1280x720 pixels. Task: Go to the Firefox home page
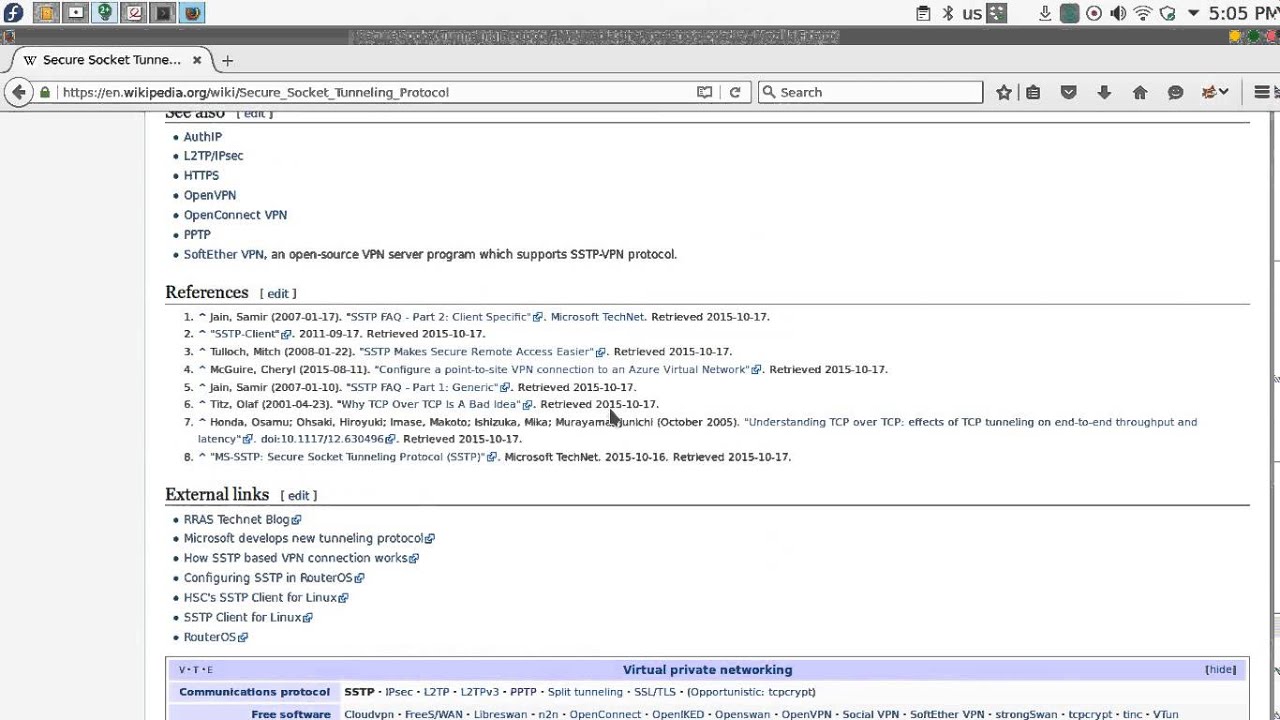pos(1140,92)
